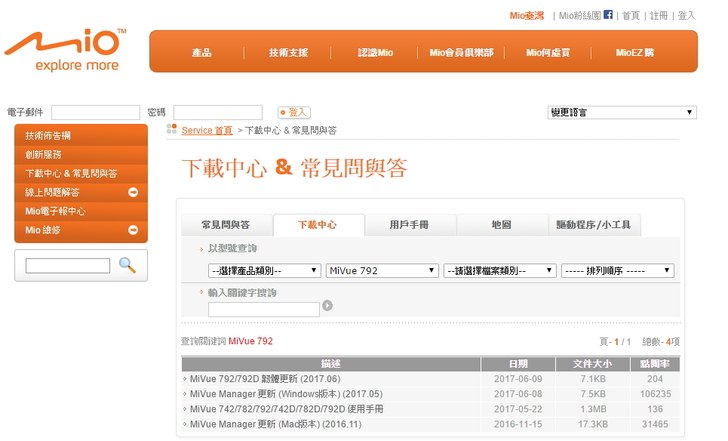Switch to the 常見問與答 tab
The width and height of the screenshot is (728, 441).
[226, 225]
